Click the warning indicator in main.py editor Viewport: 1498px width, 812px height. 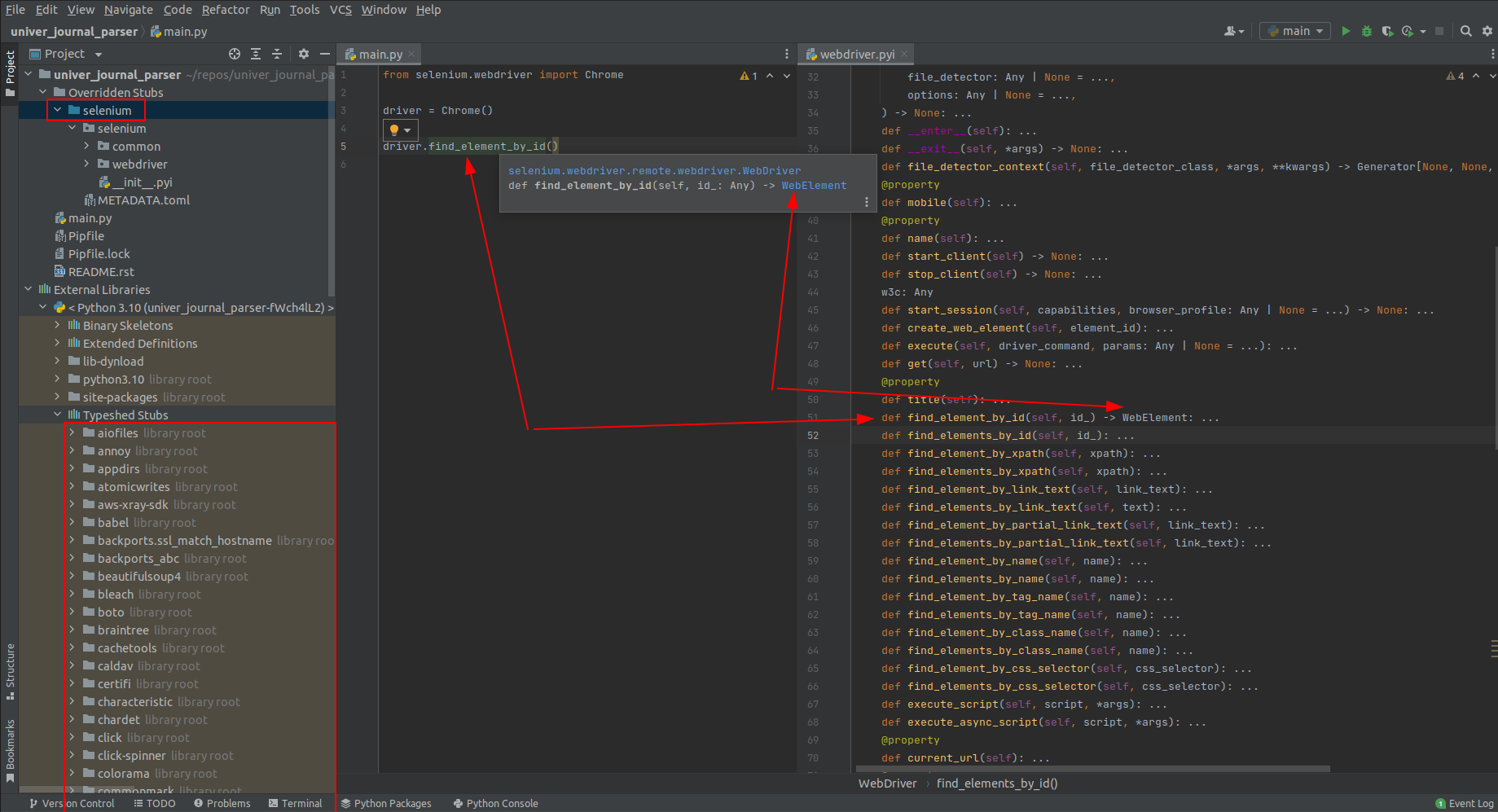tap(749, 76)
